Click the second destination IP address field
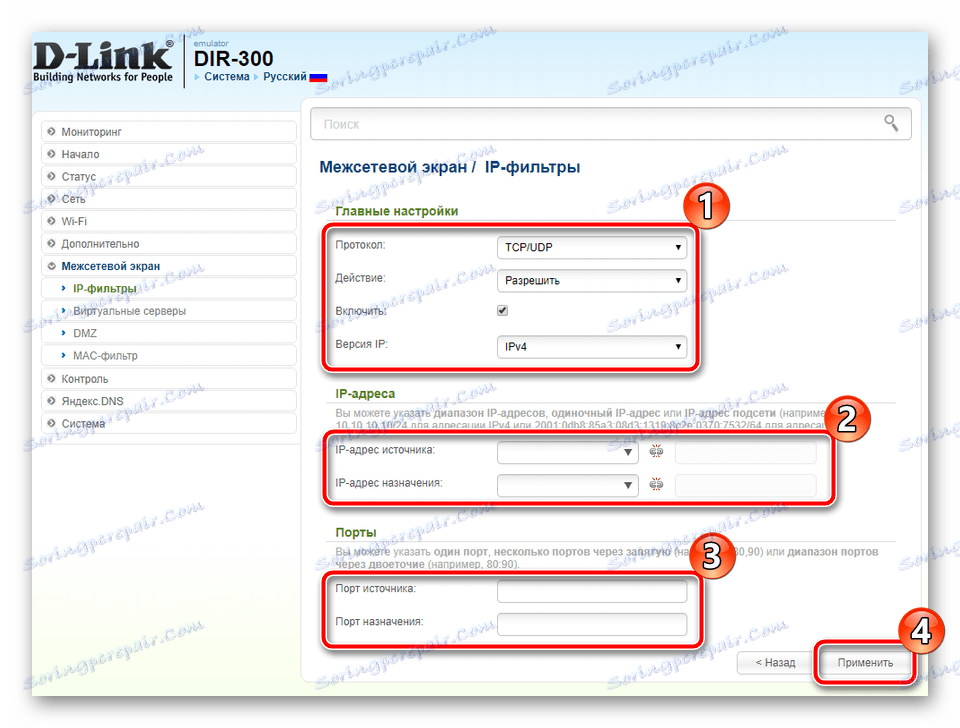The height and width of the screenshot is (728, 960). [x=745, y=485]
